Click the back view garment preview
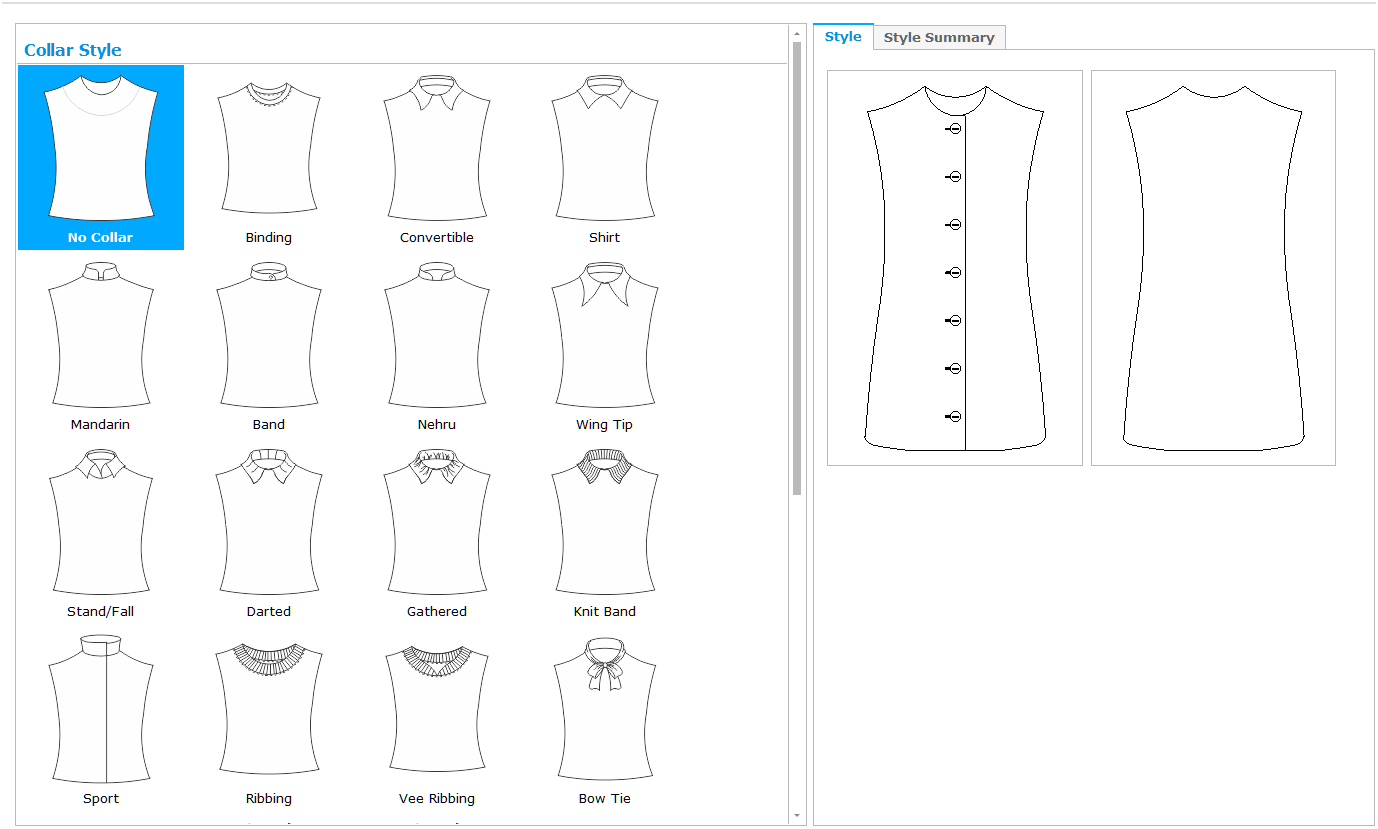This screenshot has width=1378, height=829. [1213, 268]
